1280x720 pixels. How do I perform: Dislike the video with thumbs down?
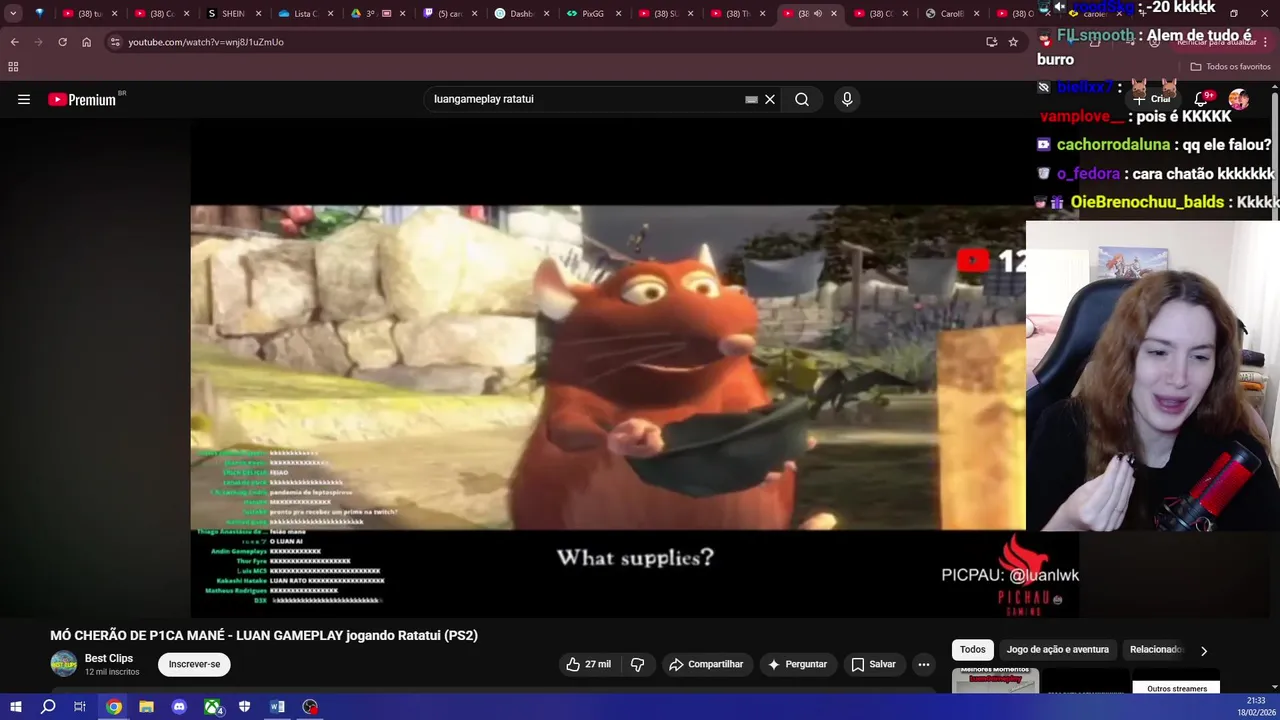click(x=637, y=664)
